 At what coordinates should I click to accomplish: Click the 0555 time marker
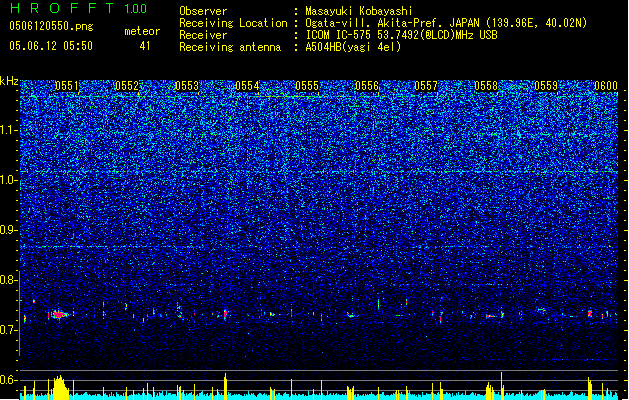click(307, 86)
